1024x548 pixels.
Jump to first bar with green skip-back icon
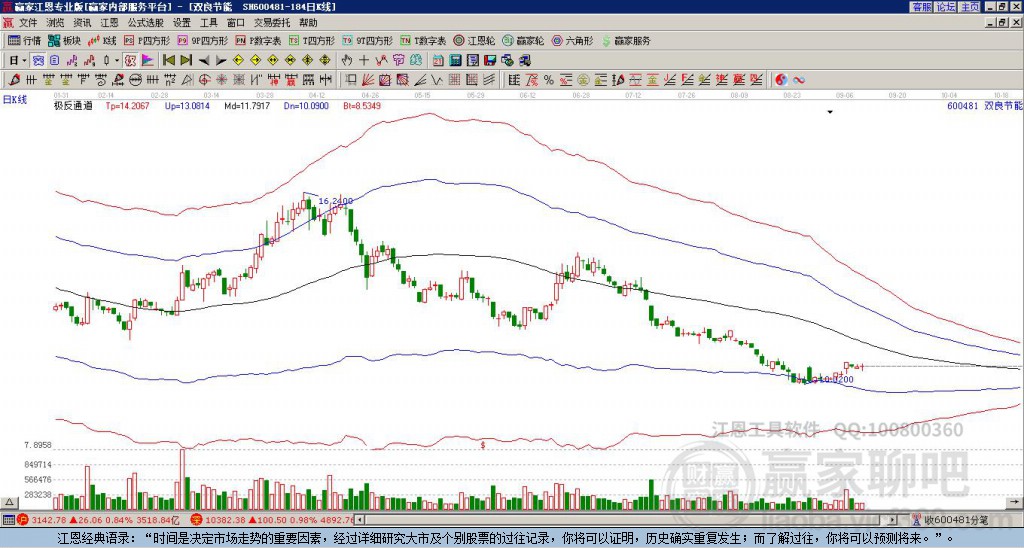(168, 61)
